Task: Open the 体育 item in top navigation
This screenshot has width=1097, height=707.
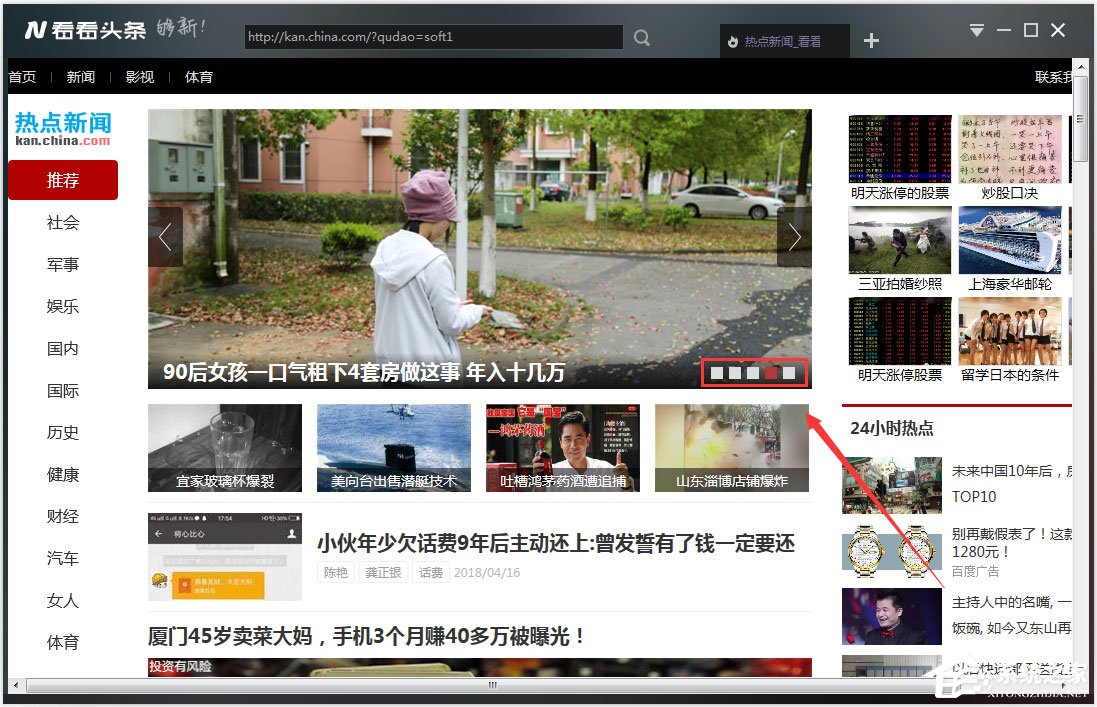Action: [199, 77]
